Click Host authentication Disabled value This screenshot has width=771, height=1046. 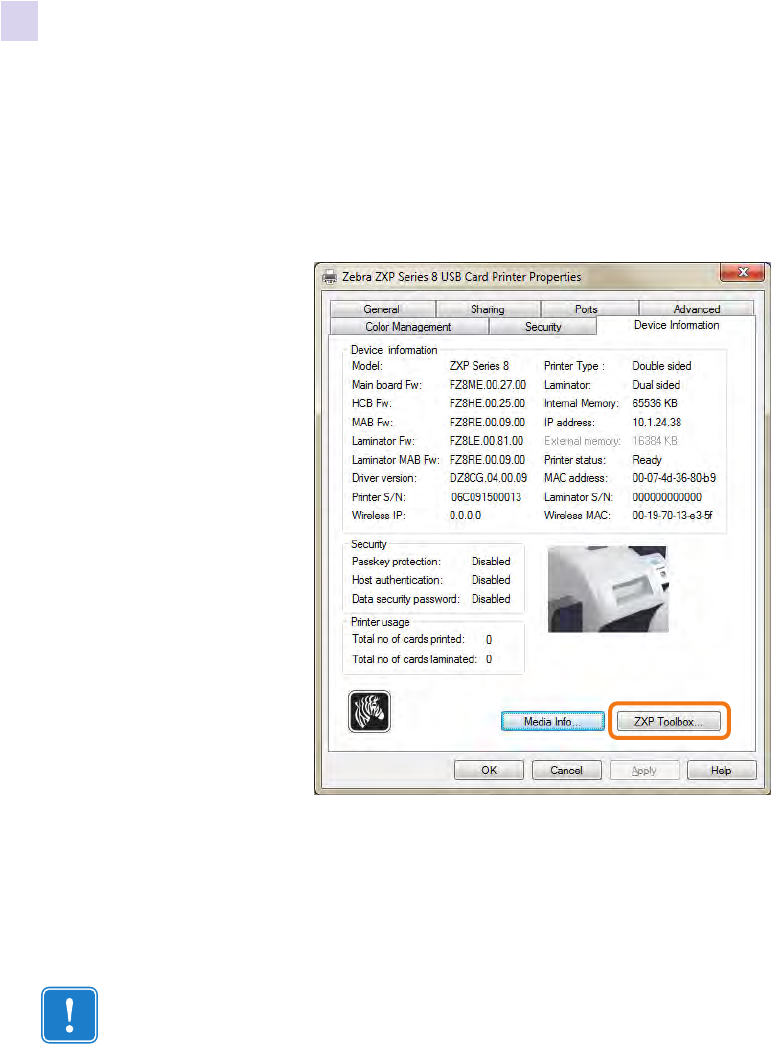(x=491, y=580)
